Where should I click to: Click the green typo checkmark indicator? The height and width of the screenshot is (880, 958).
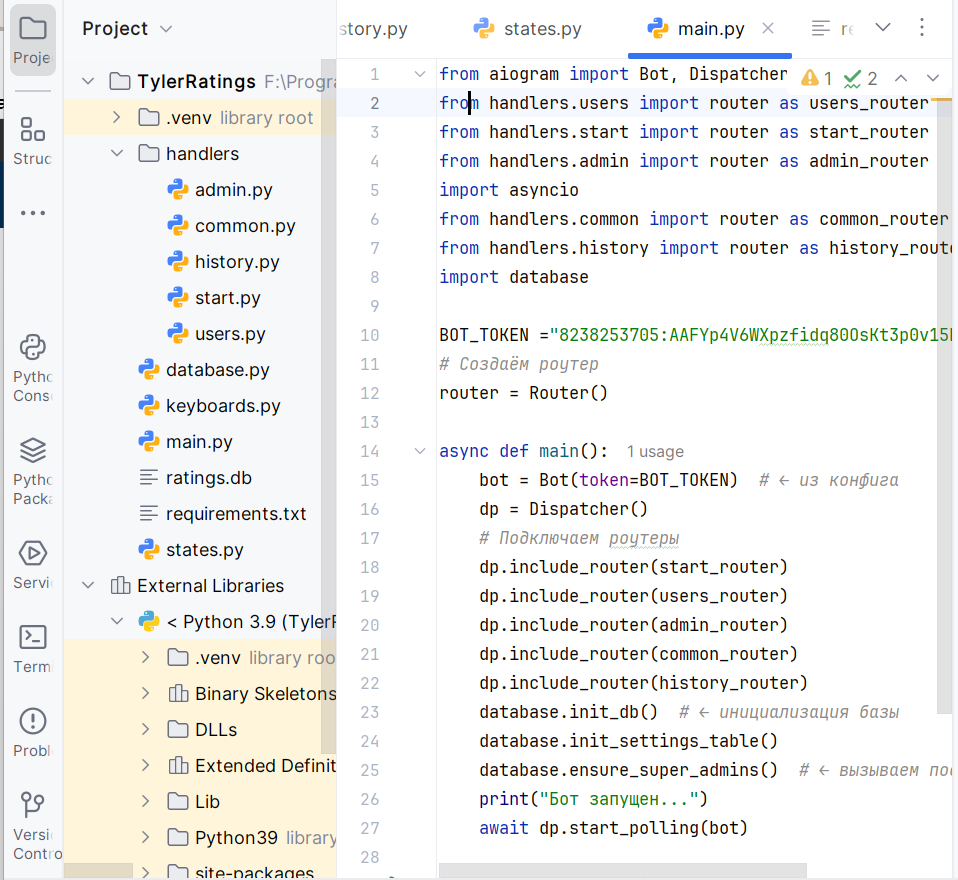coord(860,78)
